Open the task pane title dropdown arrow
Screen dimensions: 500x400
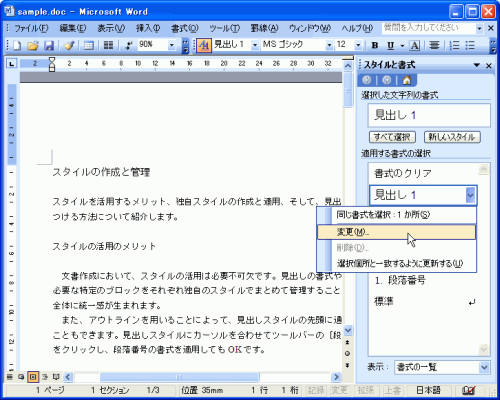[477, 65]
